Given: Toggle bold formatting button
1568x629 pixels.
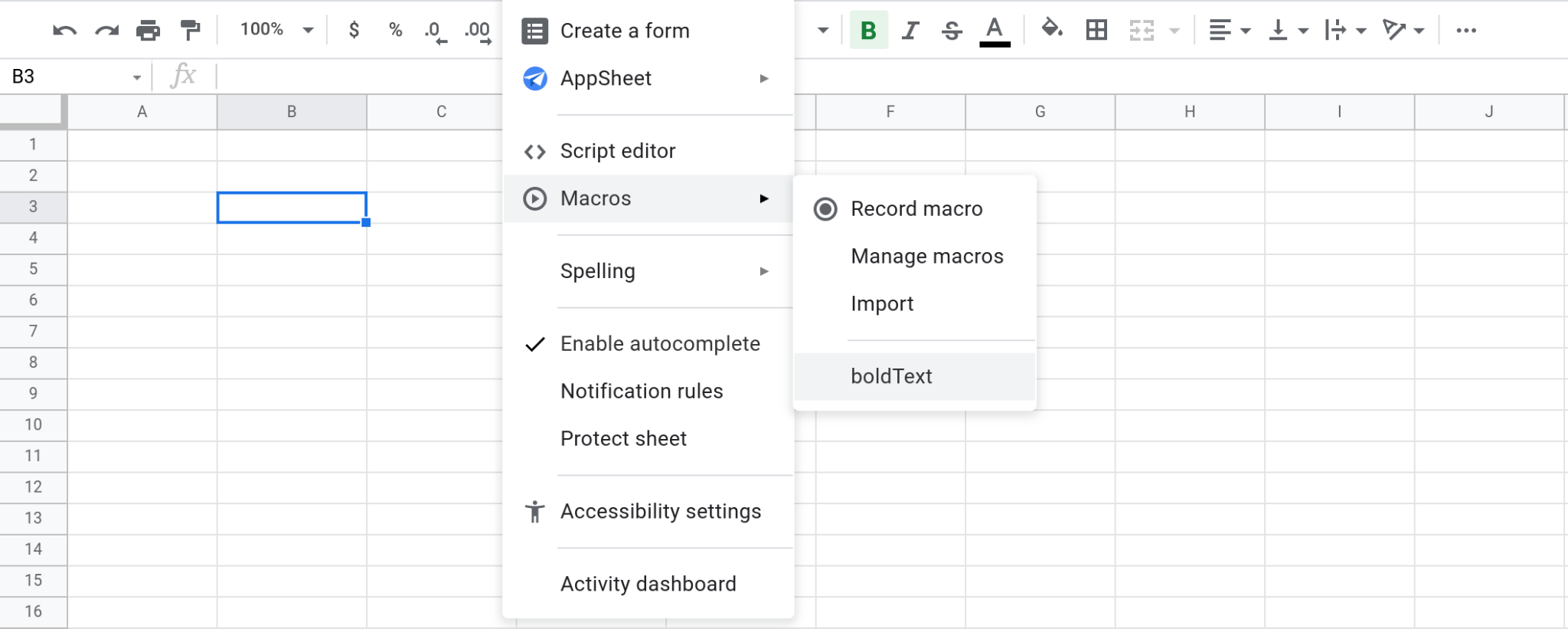Looking at the screenshot, I should click(868, 31).
